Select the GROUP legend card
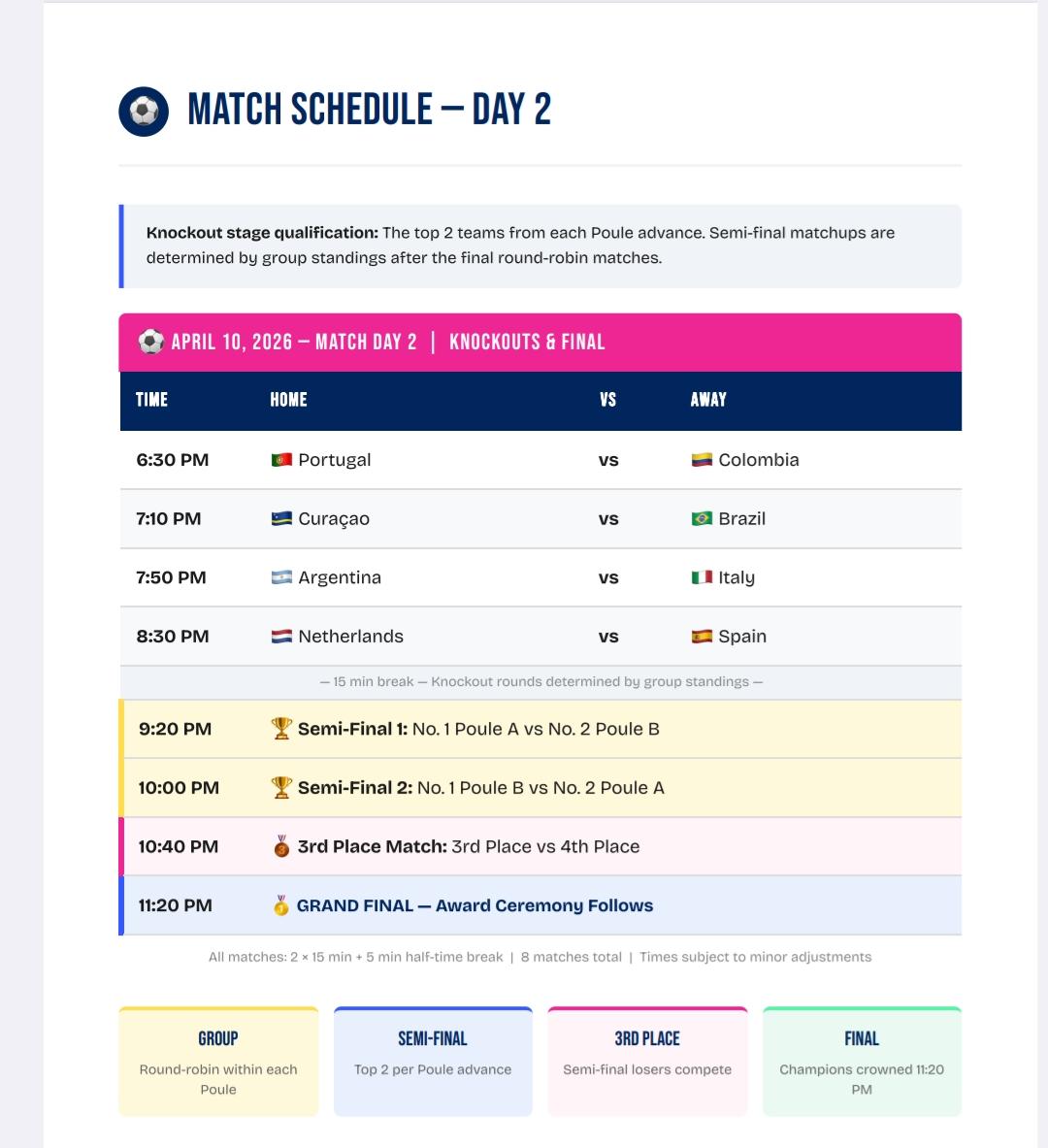Image resolution: width=1048 pixels, height=1148 pixels. [218, 1062]
